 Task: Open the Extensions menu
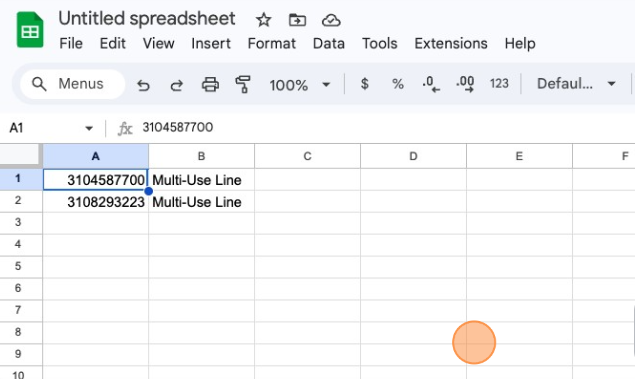pyautogui.click(x=451, y=43)
